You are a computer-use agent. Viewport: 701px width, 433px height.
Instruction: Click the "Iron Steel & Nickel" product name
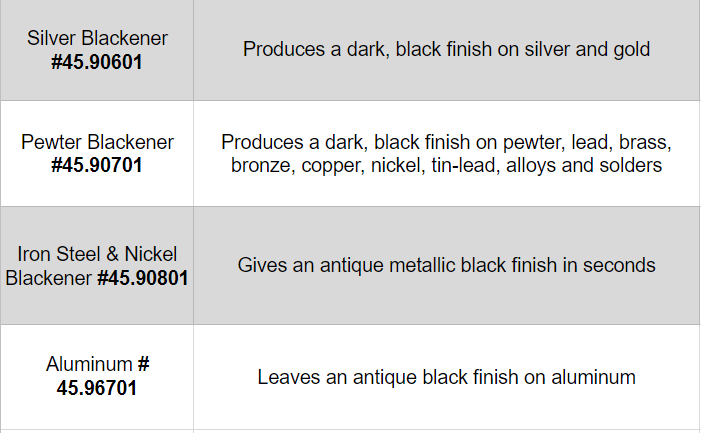(97, 254)
